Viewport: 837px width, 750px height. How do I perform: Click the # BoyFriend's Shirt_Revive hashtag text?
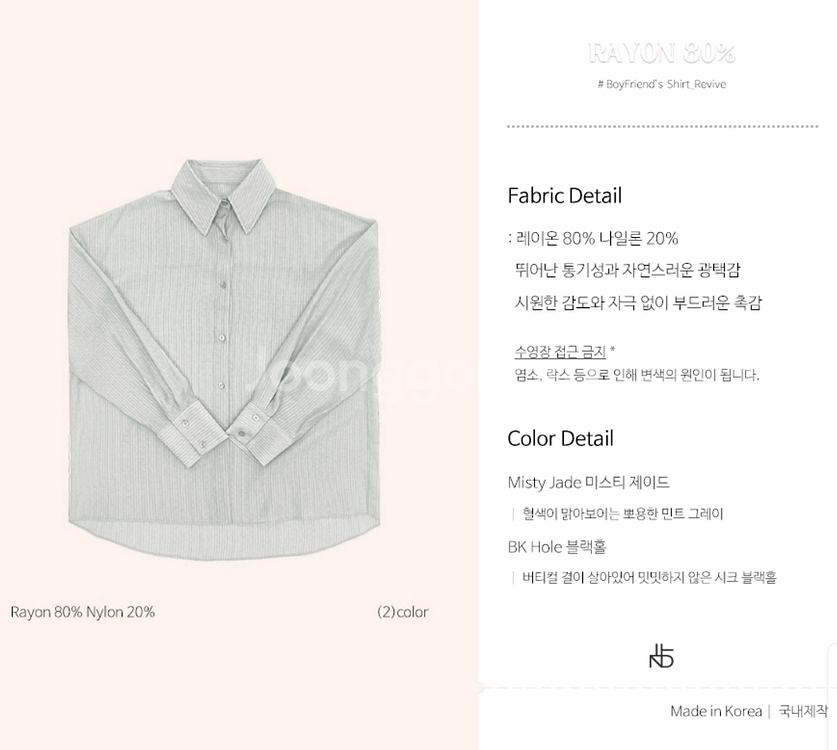(662, 84)
